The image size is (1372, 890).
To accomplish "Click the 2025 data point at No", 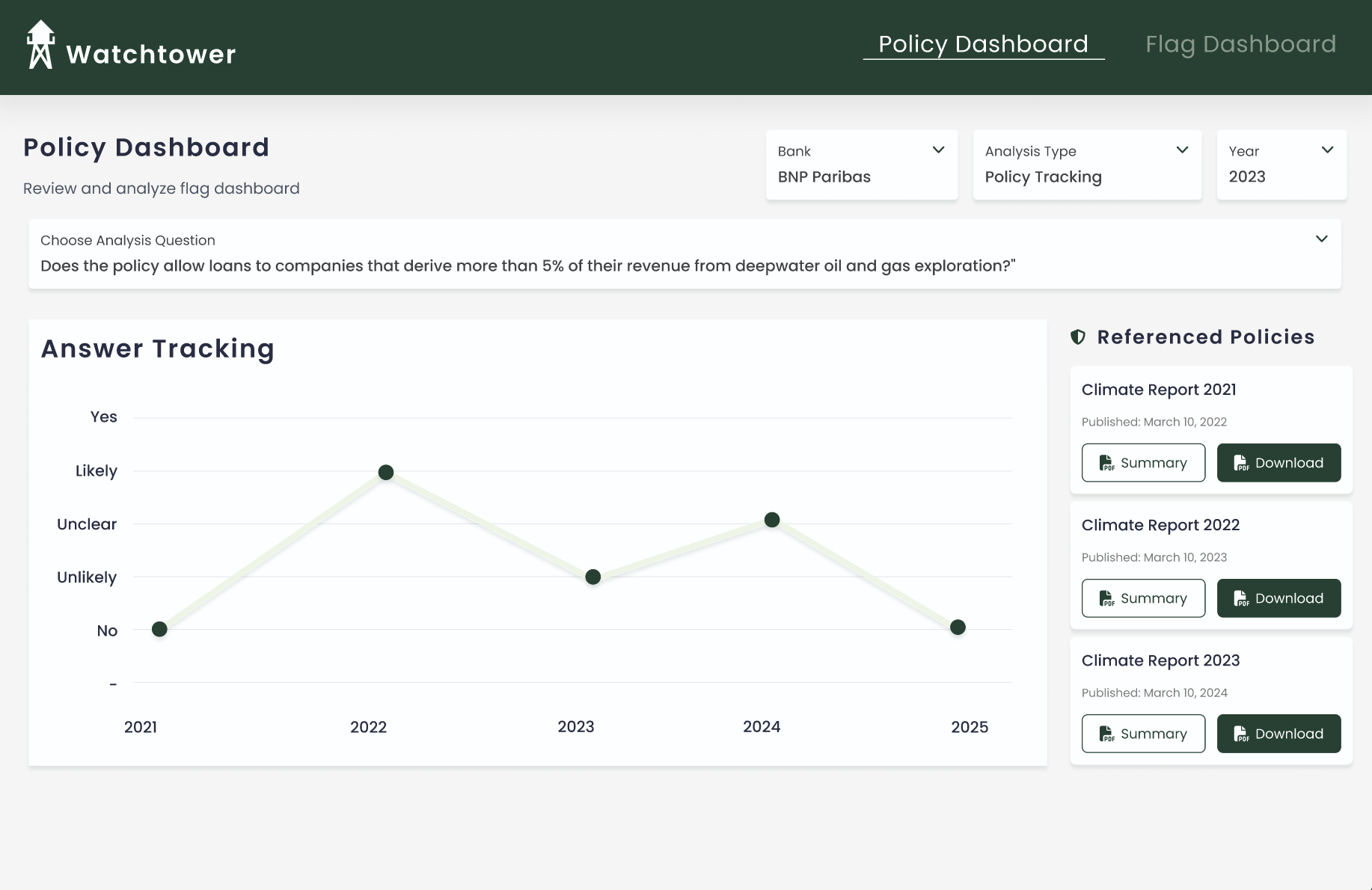I will tap(958, 627).
